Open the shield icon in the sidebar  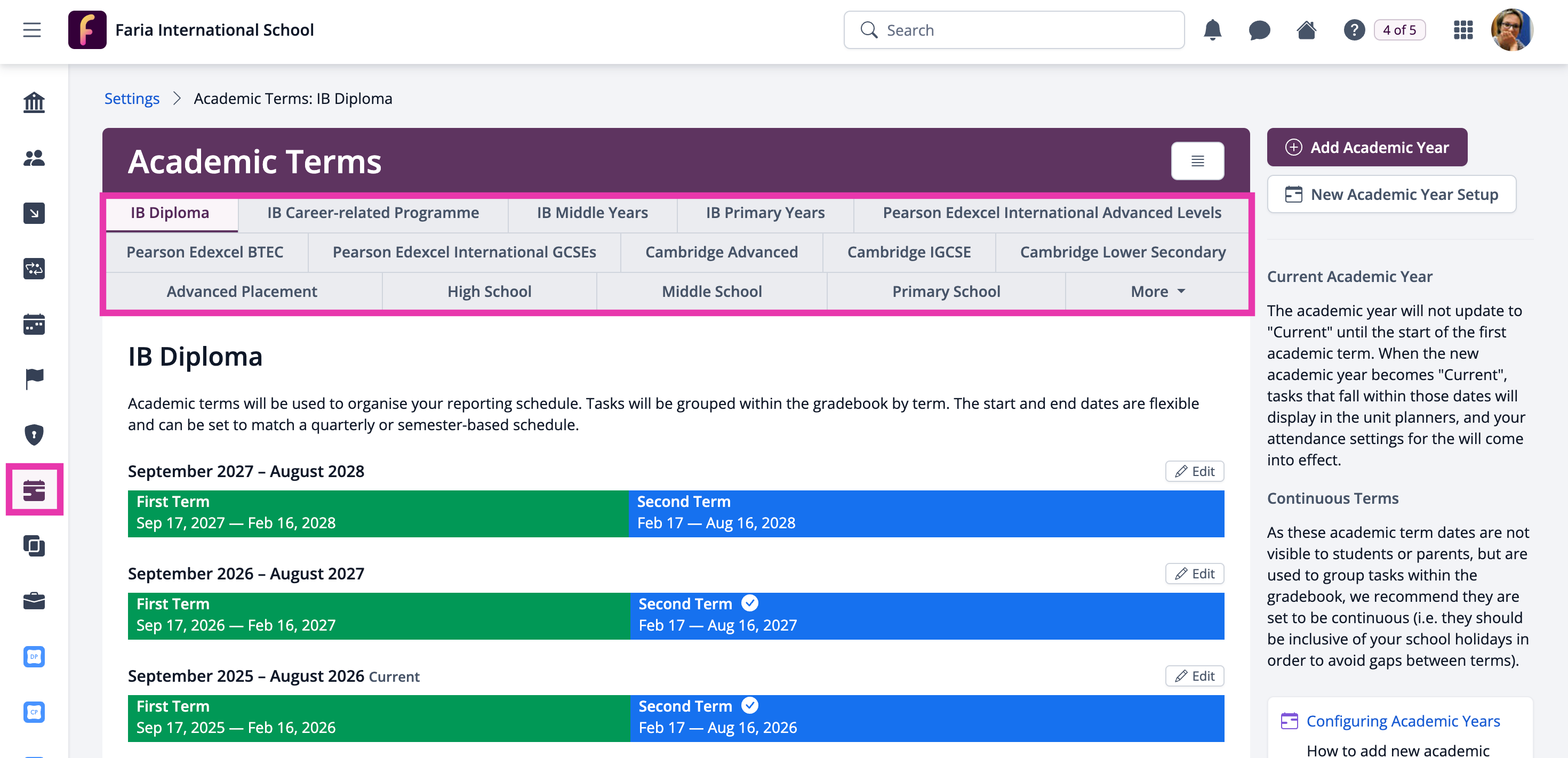[x=34, y=434]
